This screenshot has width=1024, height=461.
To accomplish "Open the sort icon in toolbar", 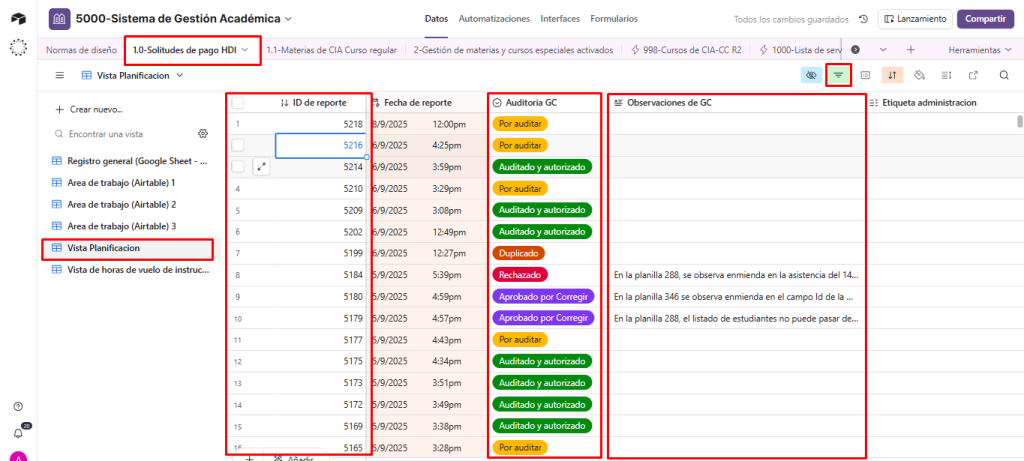I will pyautogui.click(x=892, y=76).
